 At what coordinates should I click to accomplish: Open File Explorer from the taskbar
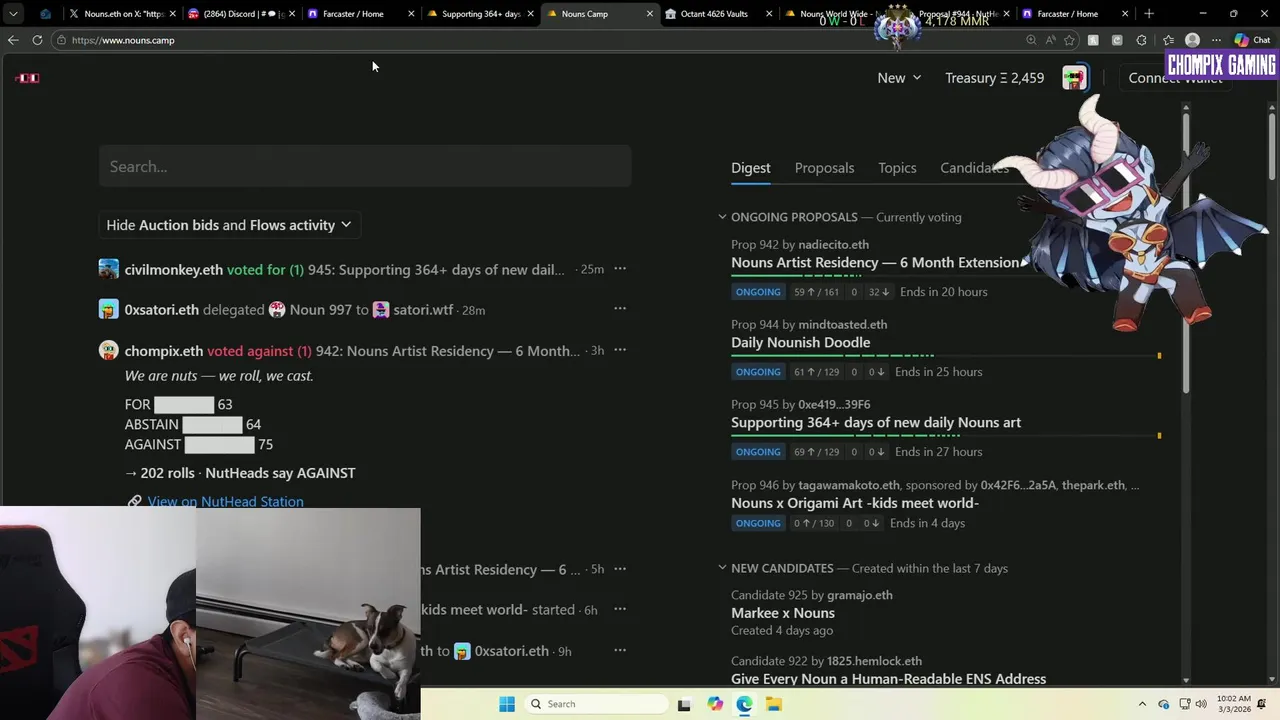coord(773,704)
